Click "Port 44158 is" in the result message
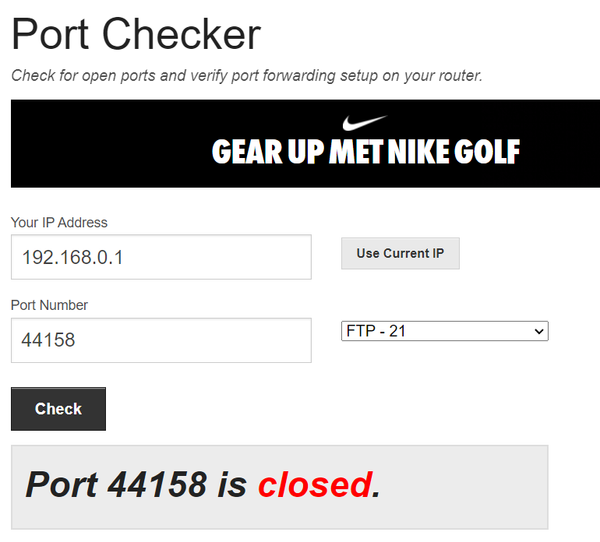Screen dimensions: 600x542 click(x=136, y=485)
